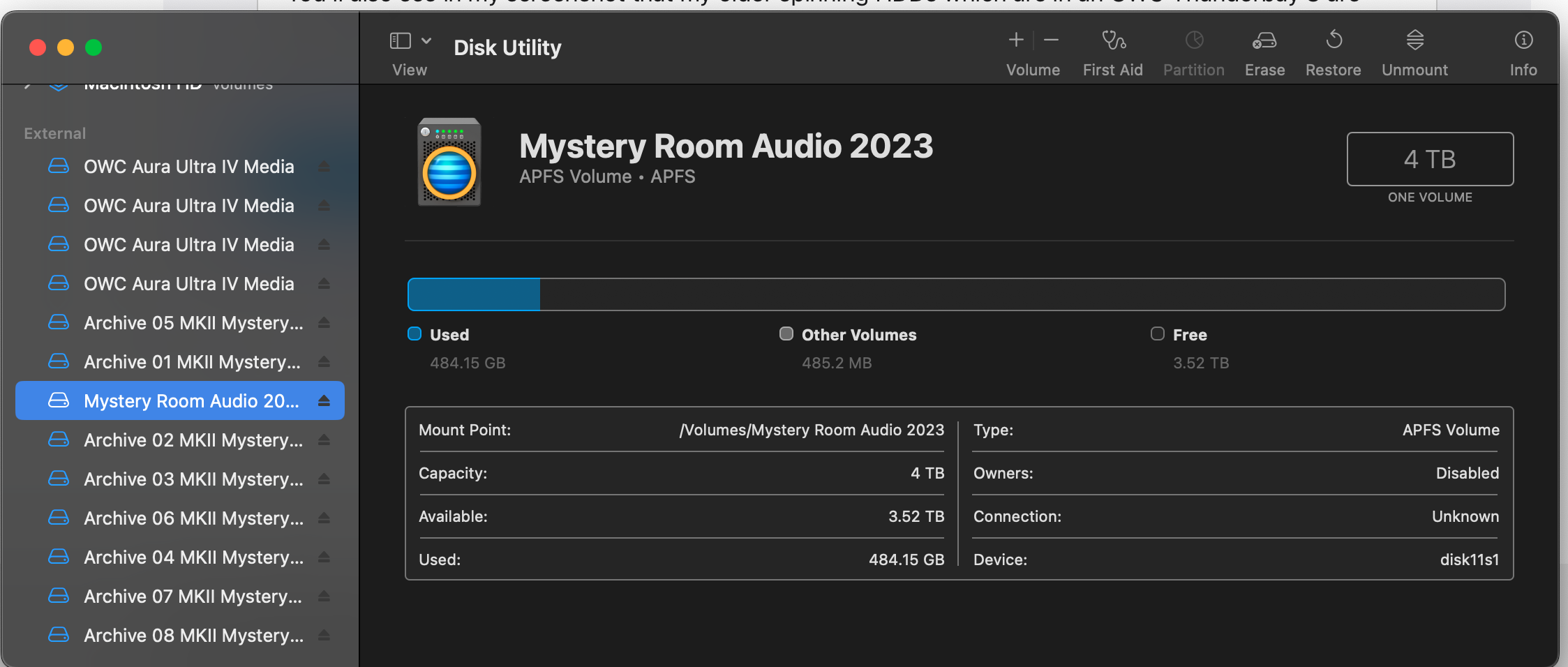This screenshot has height=667, width=1568.
Task: Click the gray Other Volumes legend swatch
Action: [786, 334]
